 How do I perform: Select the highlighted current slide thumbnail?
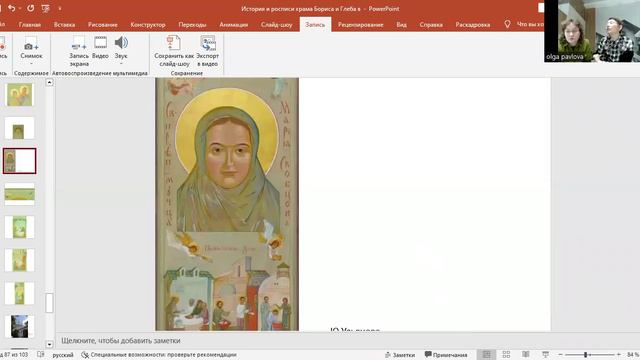coord(20,161)
